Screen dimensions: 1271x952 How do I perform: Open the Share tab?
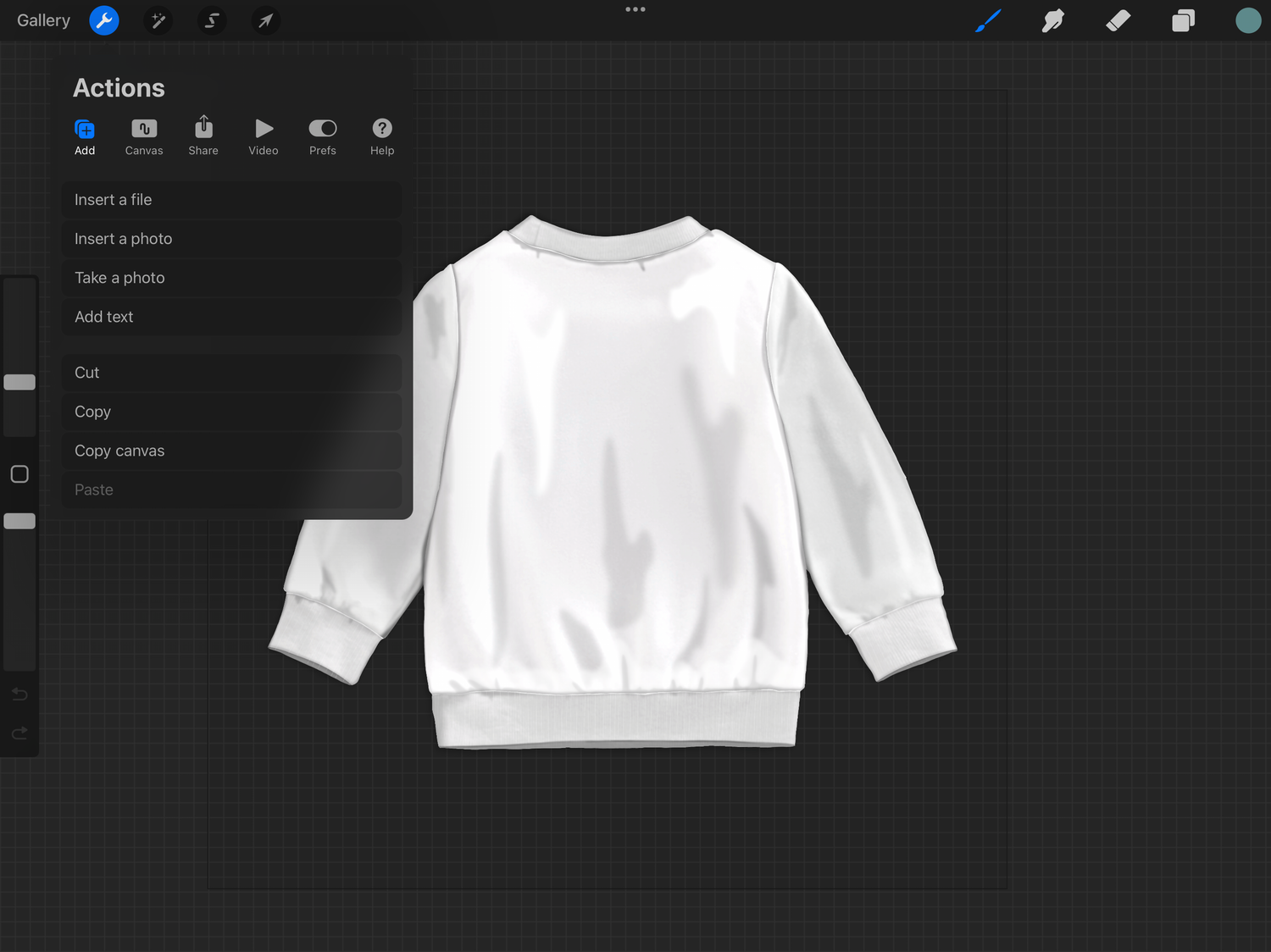(x=203, y=136)
